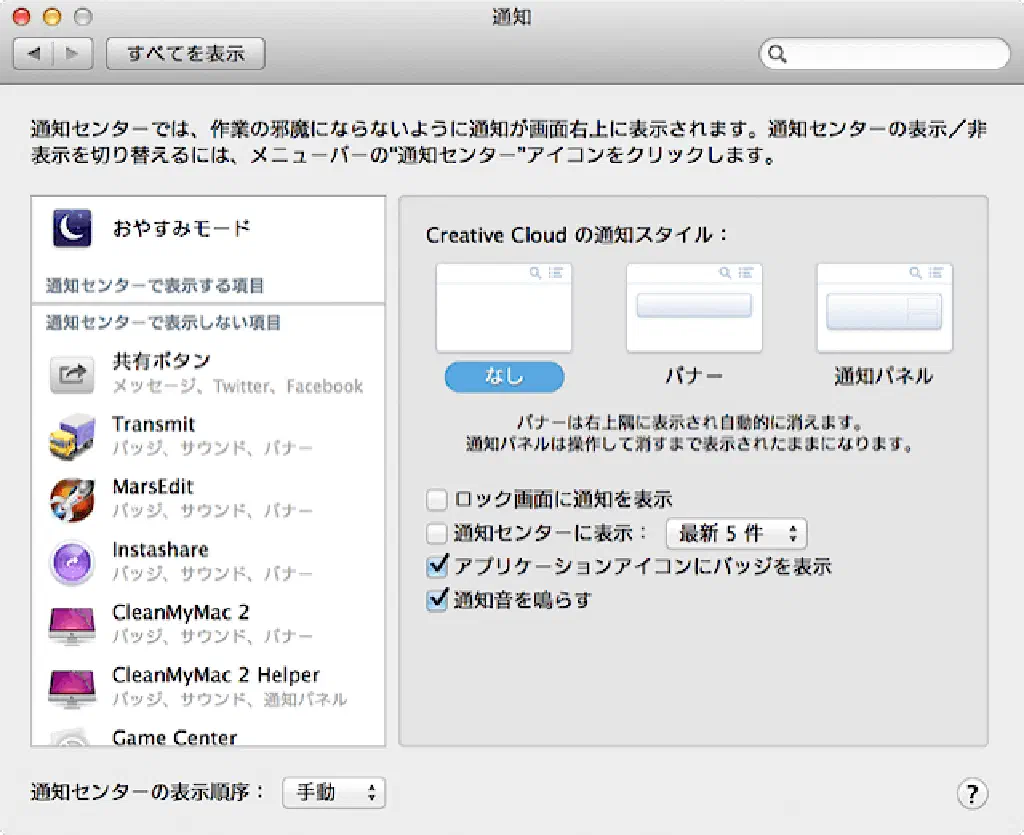The width and height of the screenshot is (1024, 835).
Task: Enable ロック画面に通知を表示 checkbox
Action: pyautogui.click(x=436, y=499)
